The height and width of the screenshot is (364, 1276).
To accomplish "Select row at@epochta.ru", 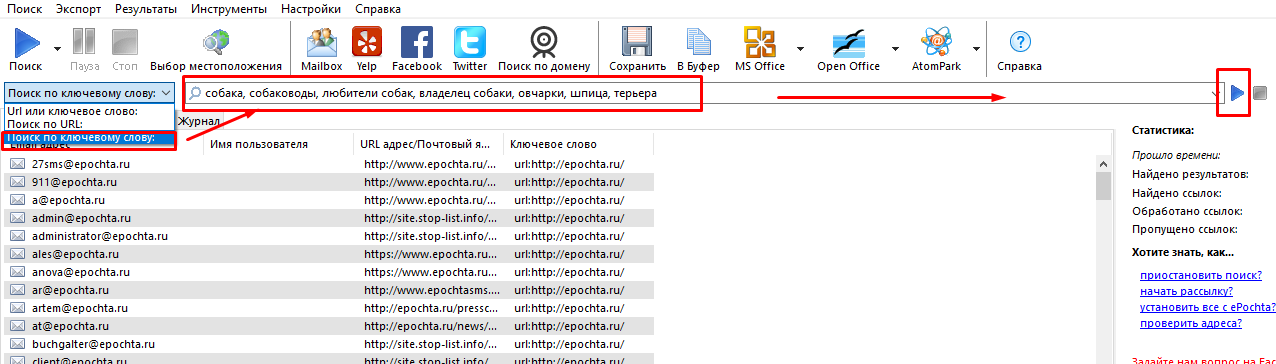I will [x=330, y=325].
